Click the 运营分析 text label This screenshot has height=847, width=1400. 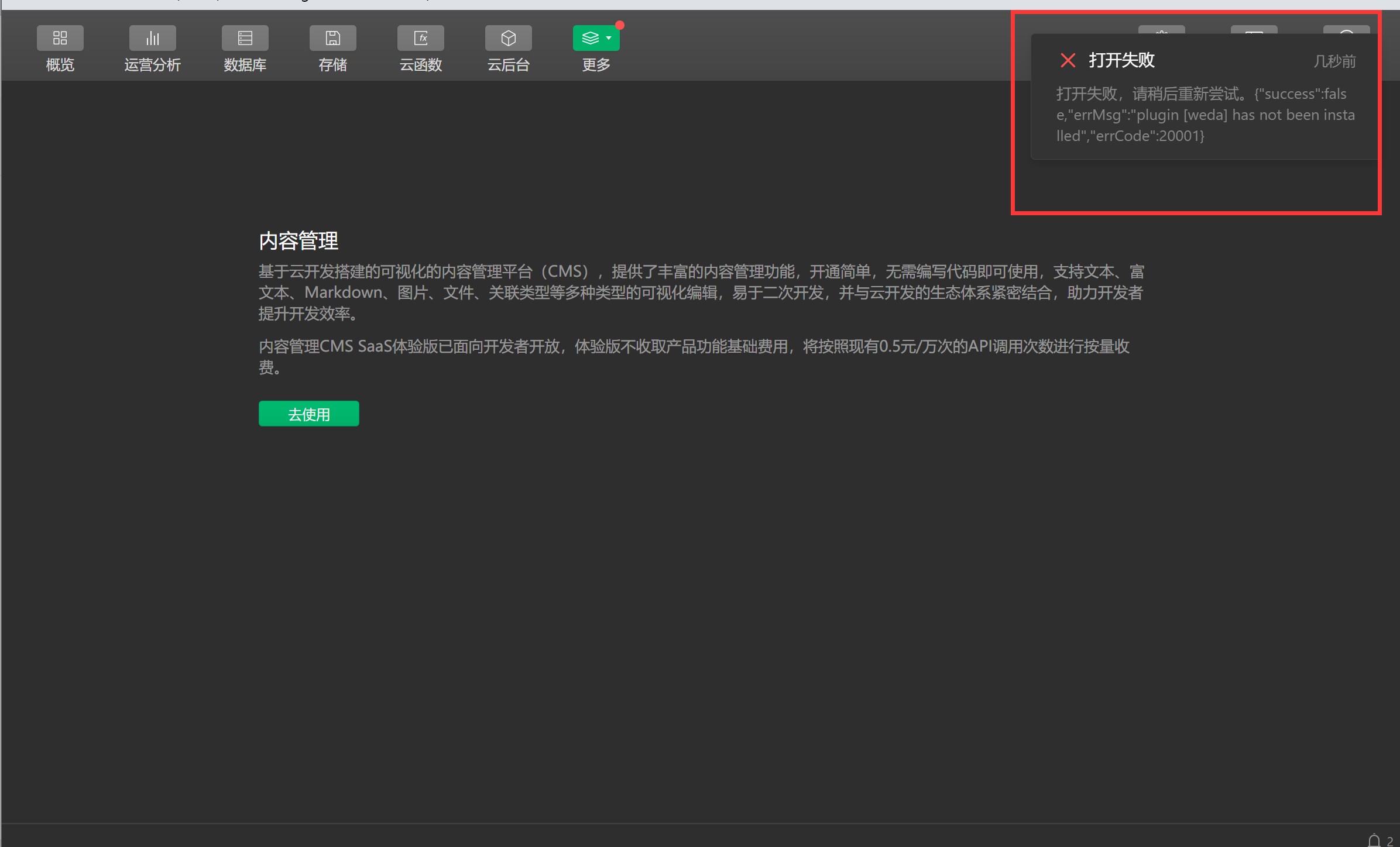click(x=152, y=65)
